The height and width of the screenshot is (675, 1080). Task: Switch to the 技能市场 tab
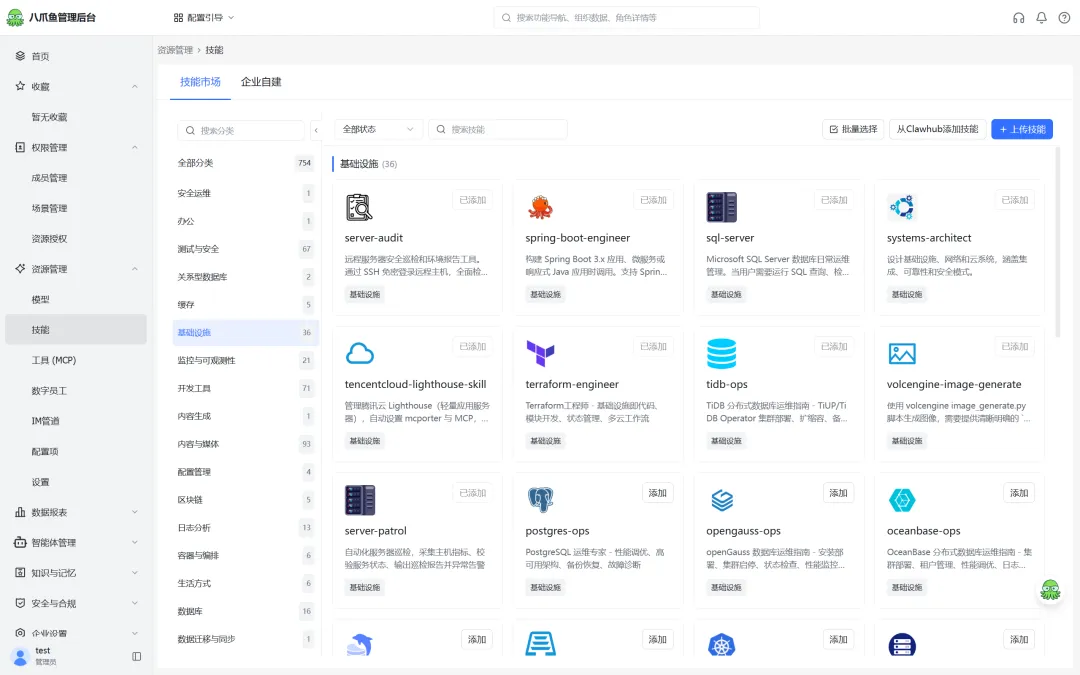click(200, 82)
